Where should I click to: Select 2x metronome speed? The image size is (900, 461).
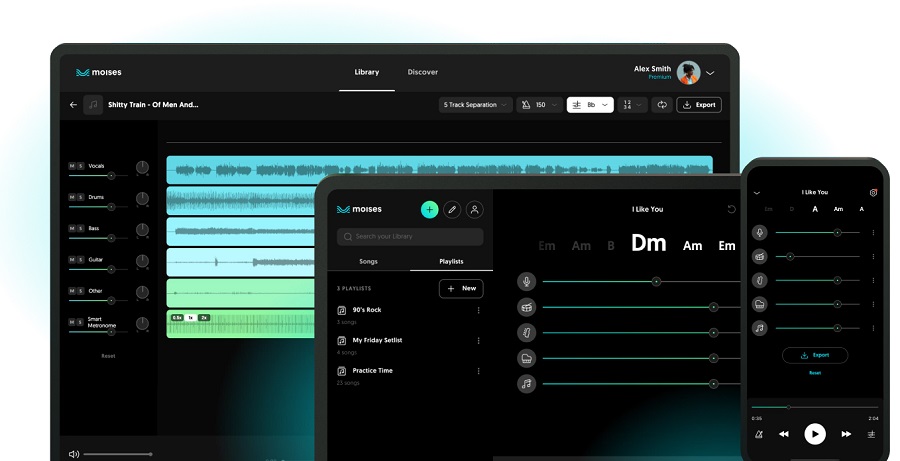(204, 317)
